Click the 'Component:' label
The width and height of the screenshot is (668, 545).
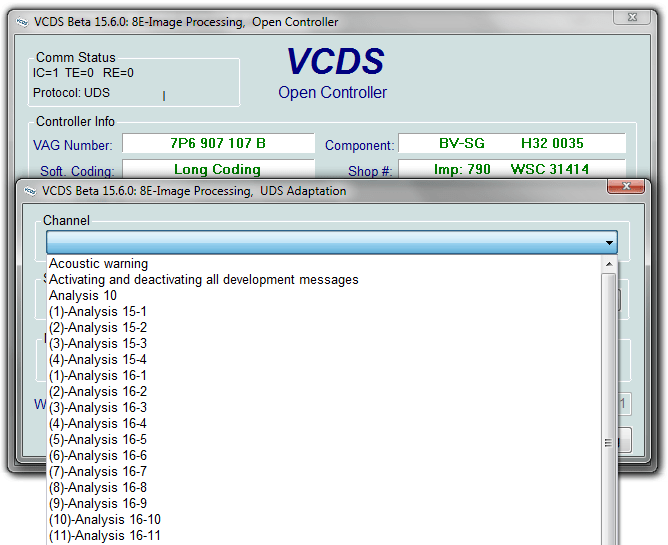[360, 145]
